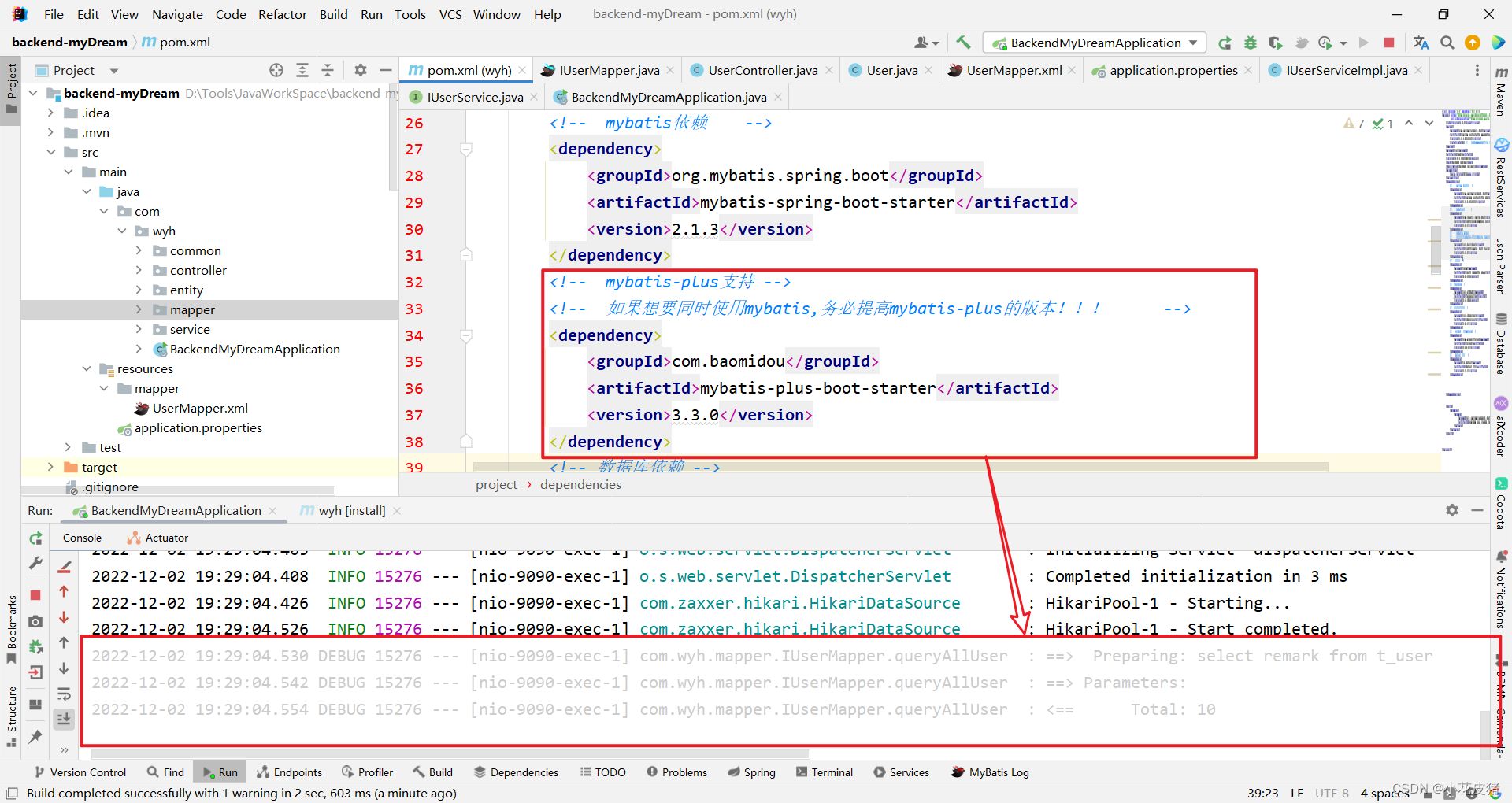The image size is (1512, 803).
Task: Rerun BackendMyDreamApplication in Run panel
Action: (35, 538)
